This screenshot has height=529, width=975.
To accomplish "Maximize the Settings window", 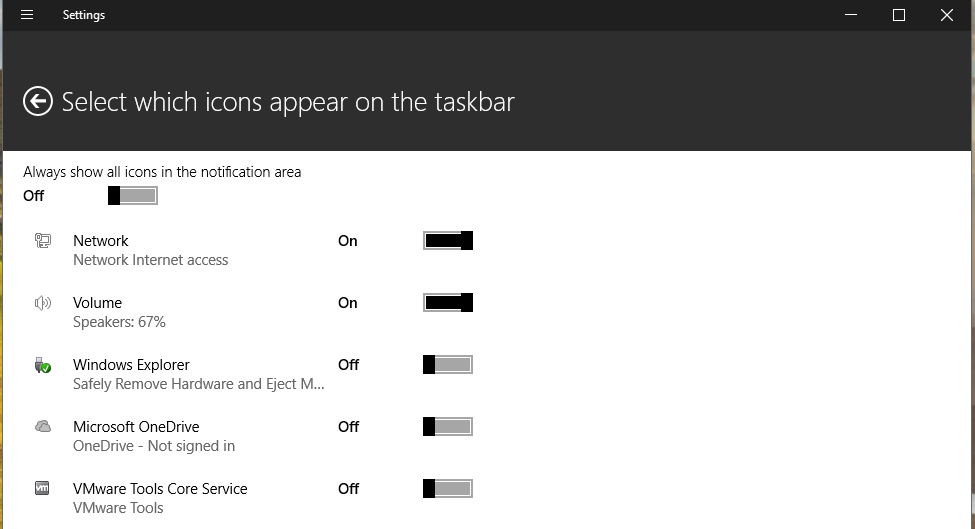I will tap(899, 15).
